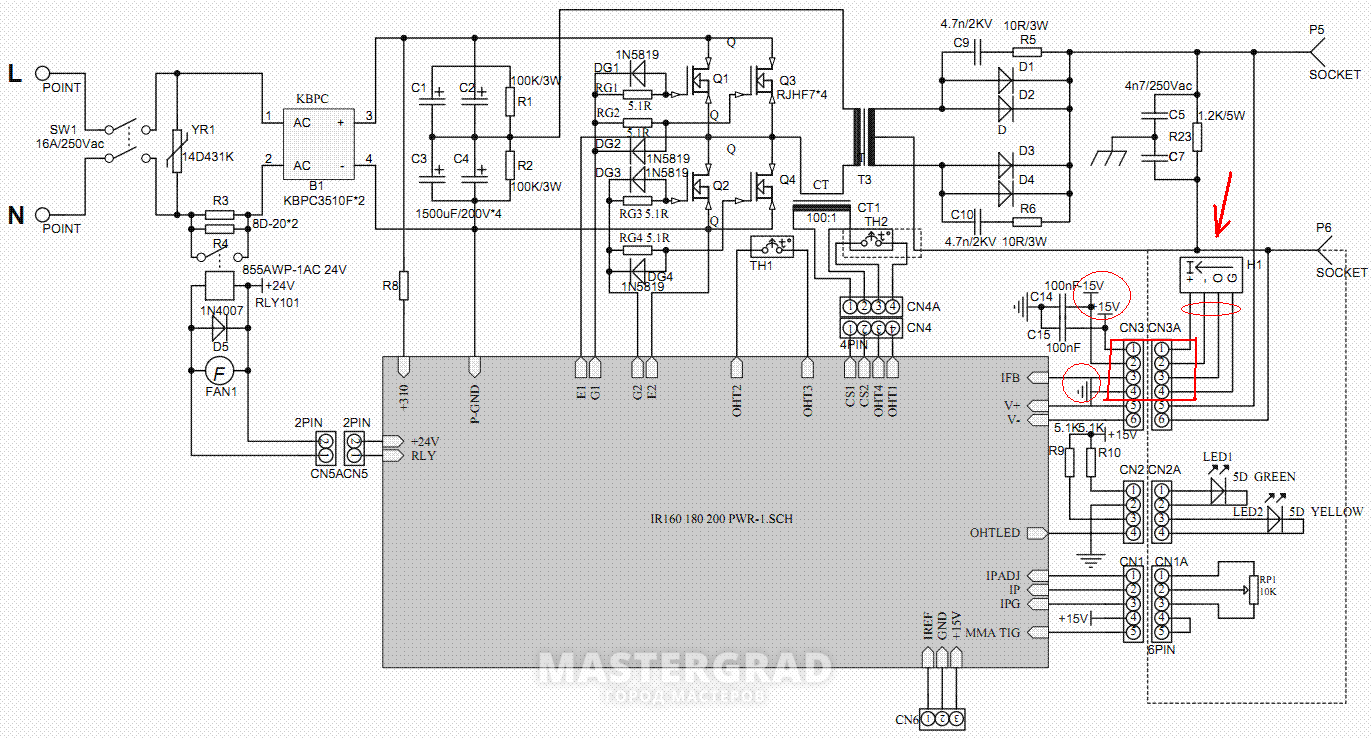Screen dimensions: 1372x738
Task: Click the "IREF" pin label
Action: [x=927, y=626]
